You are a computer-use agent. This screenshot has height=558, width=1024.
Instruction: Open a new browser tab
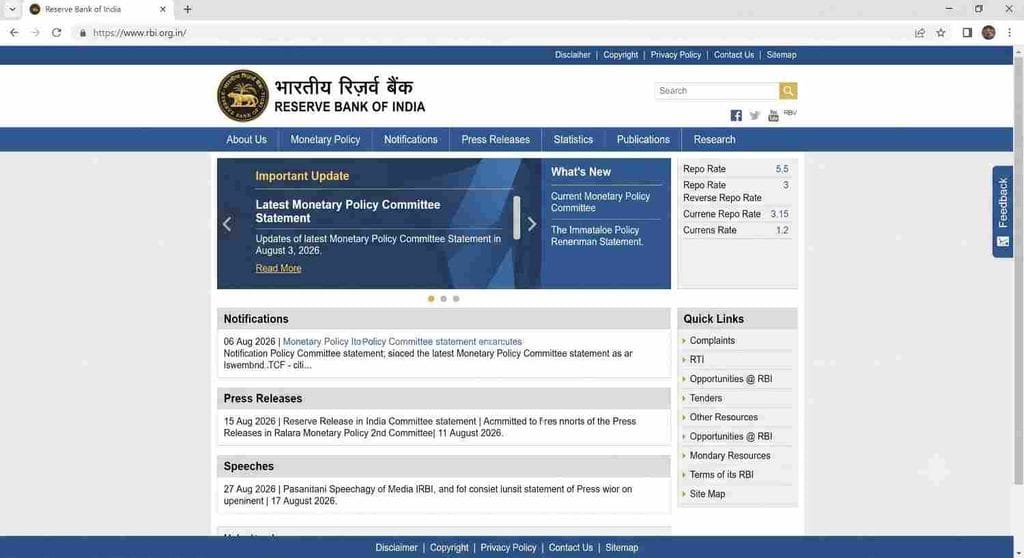(187, 9)
